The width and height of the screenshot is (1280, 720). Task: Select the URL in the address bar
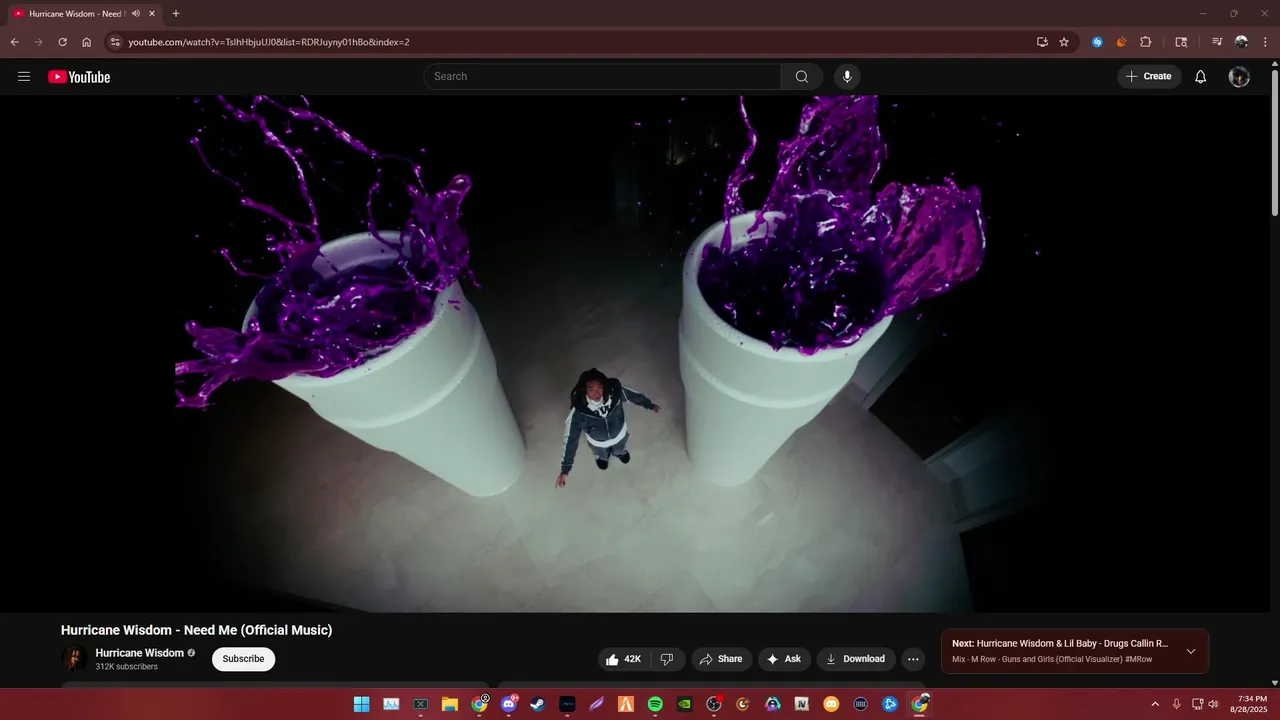pyautogui.click(x=269, y=42)
